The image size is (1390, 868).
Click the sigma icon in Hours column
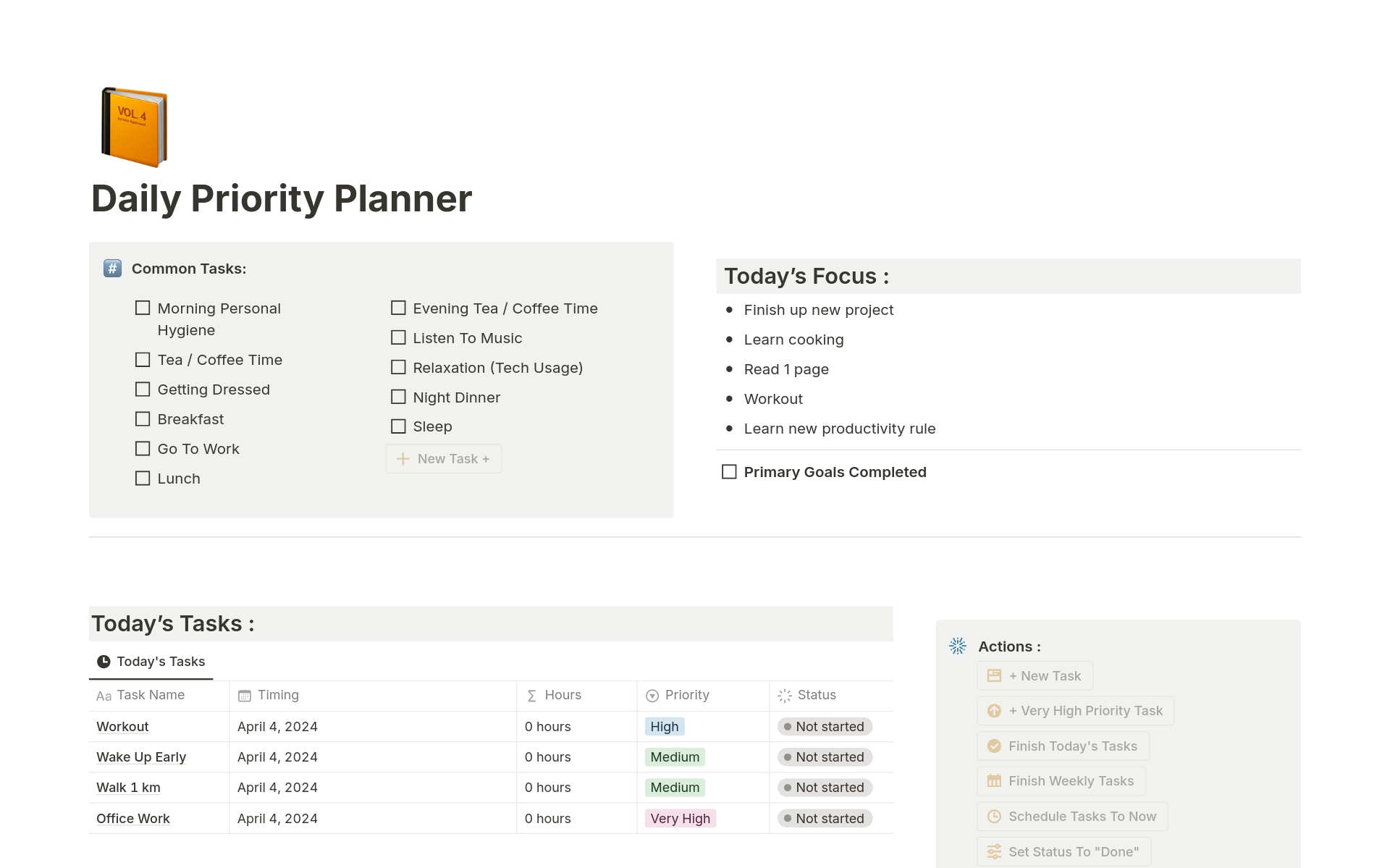(x=531, y=696)
